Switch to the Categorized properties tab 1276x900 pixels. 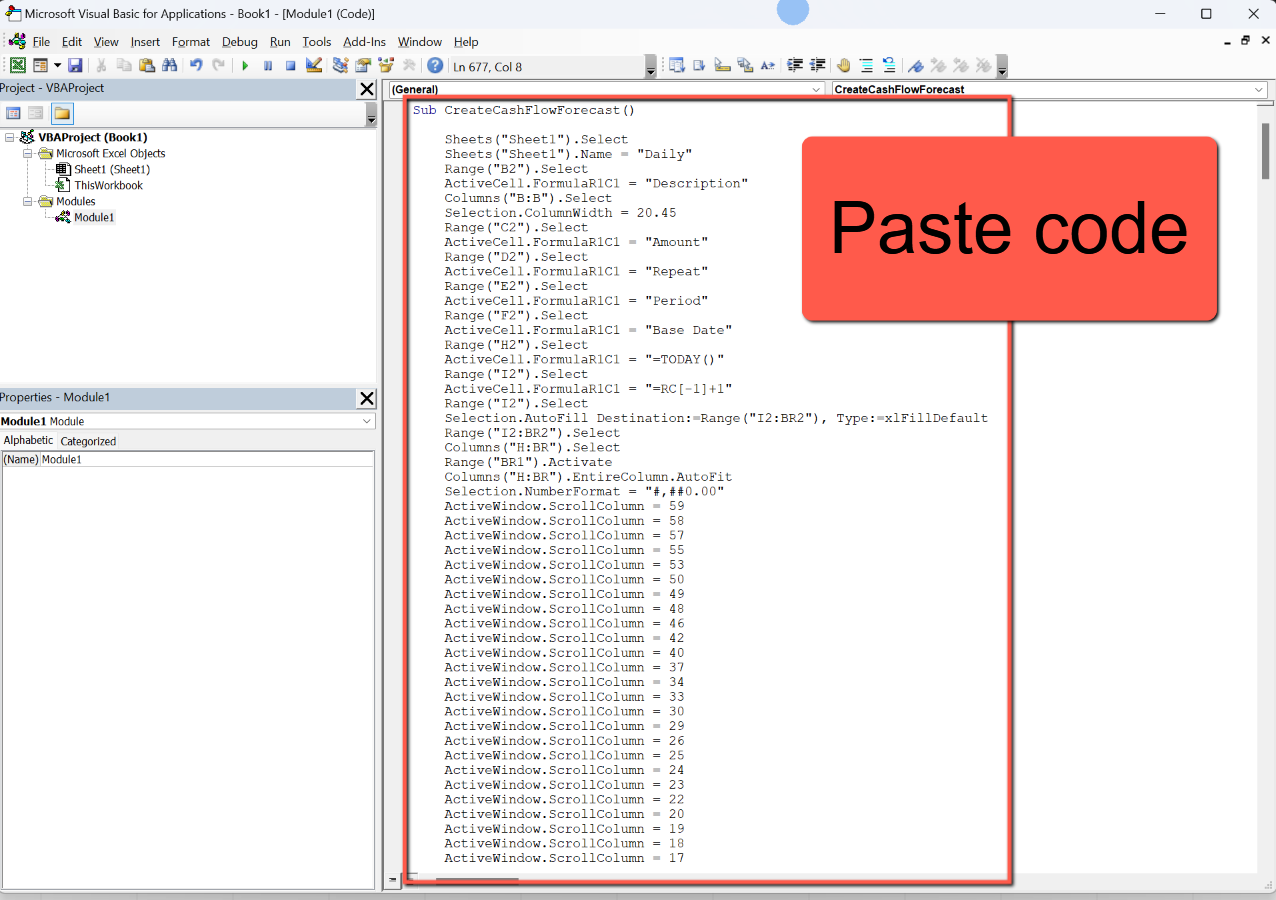[x=88, y=441]
